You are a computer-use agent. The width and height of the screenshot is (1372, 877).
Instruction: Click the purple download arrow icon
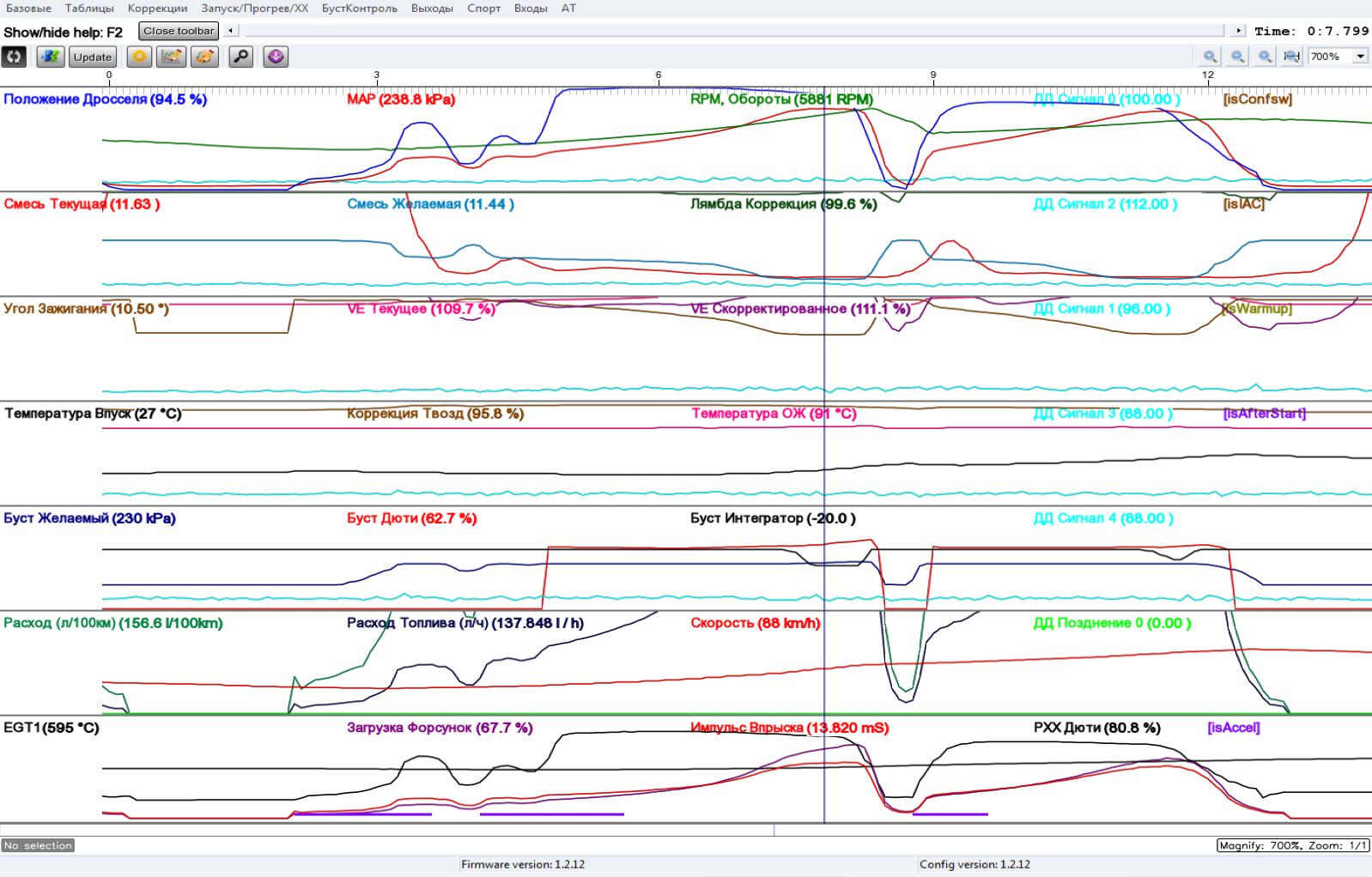pos(276,57)
